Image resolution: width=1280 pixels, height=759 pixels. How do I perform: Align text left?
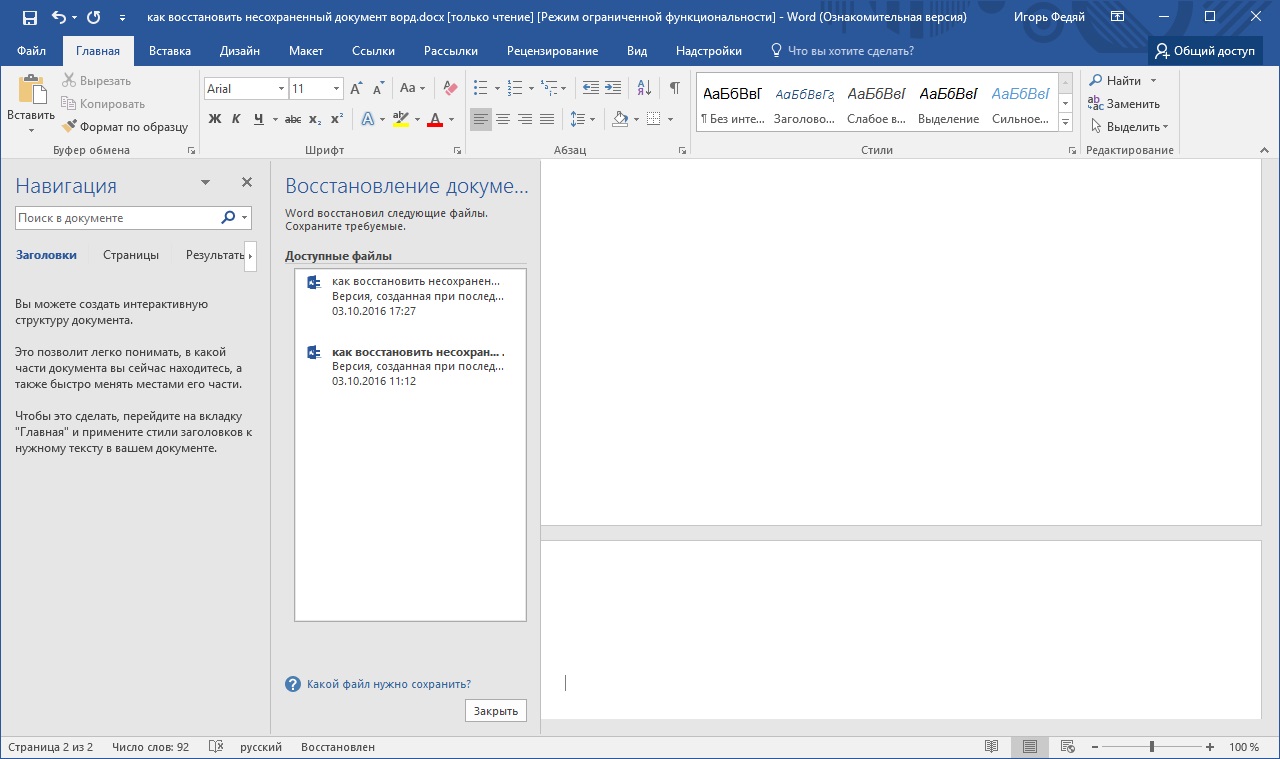(x=481, y=119)
